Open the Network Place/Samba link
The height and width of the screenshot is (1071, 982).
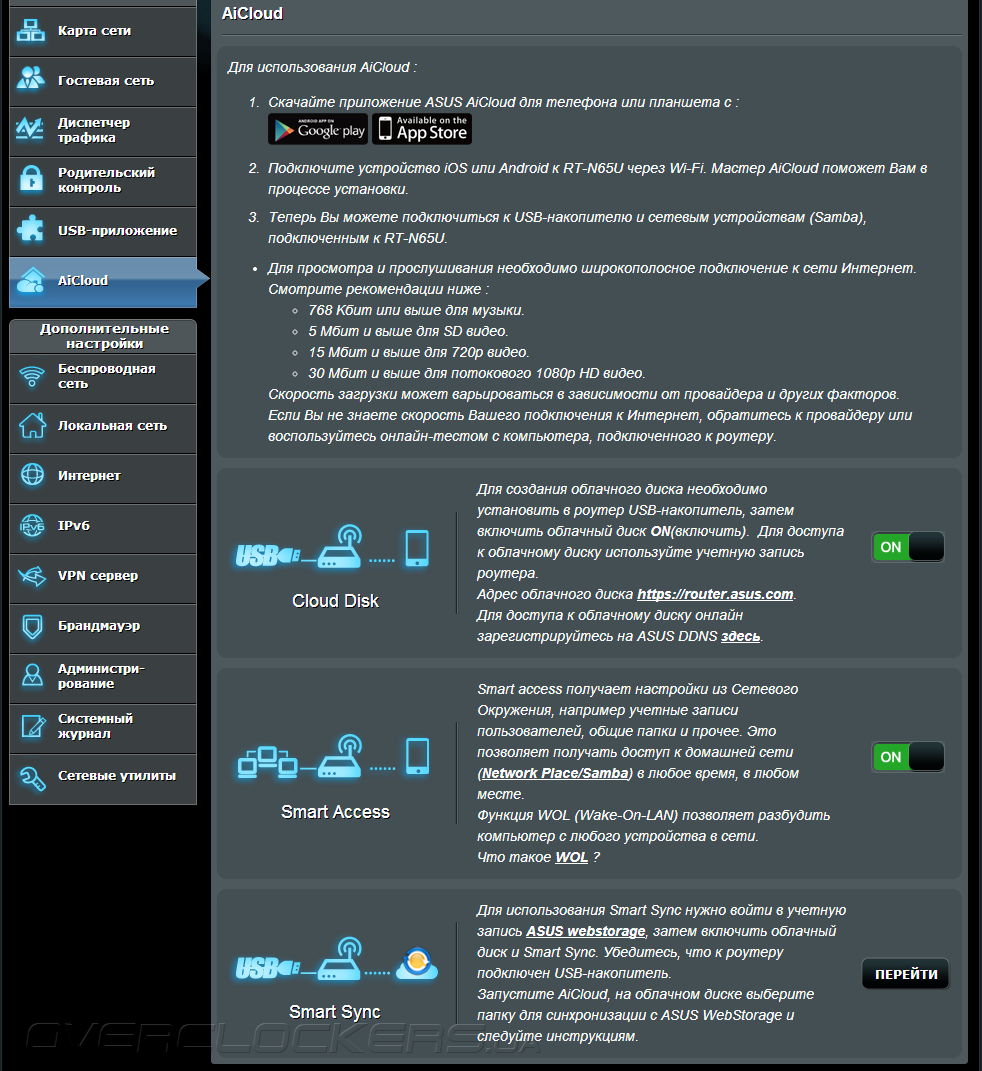pyautogui.click(x=555, y=773)
